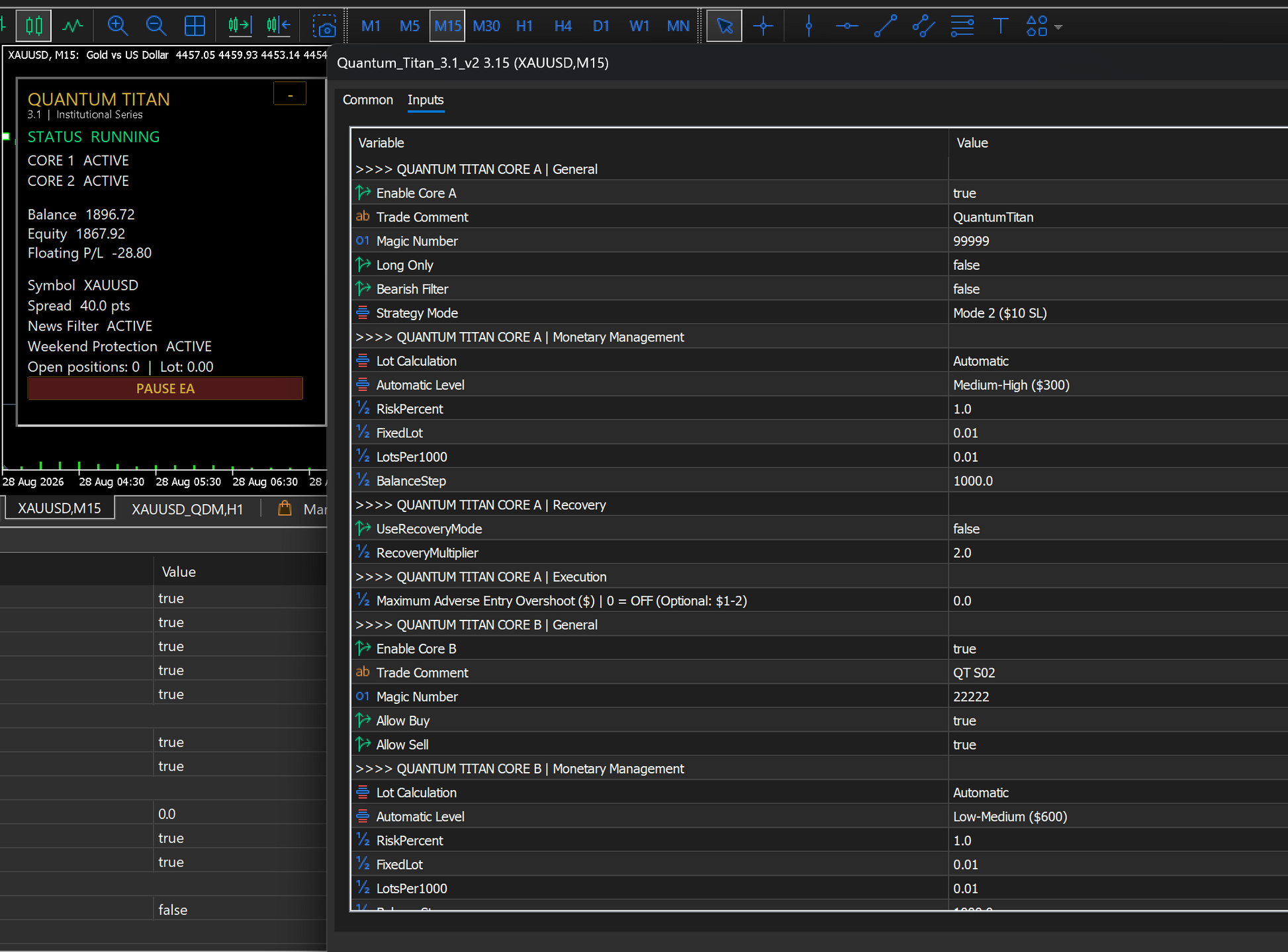Select the M15 timeframe
This screenshot has height=952, width=1288.
coord(447,26)
